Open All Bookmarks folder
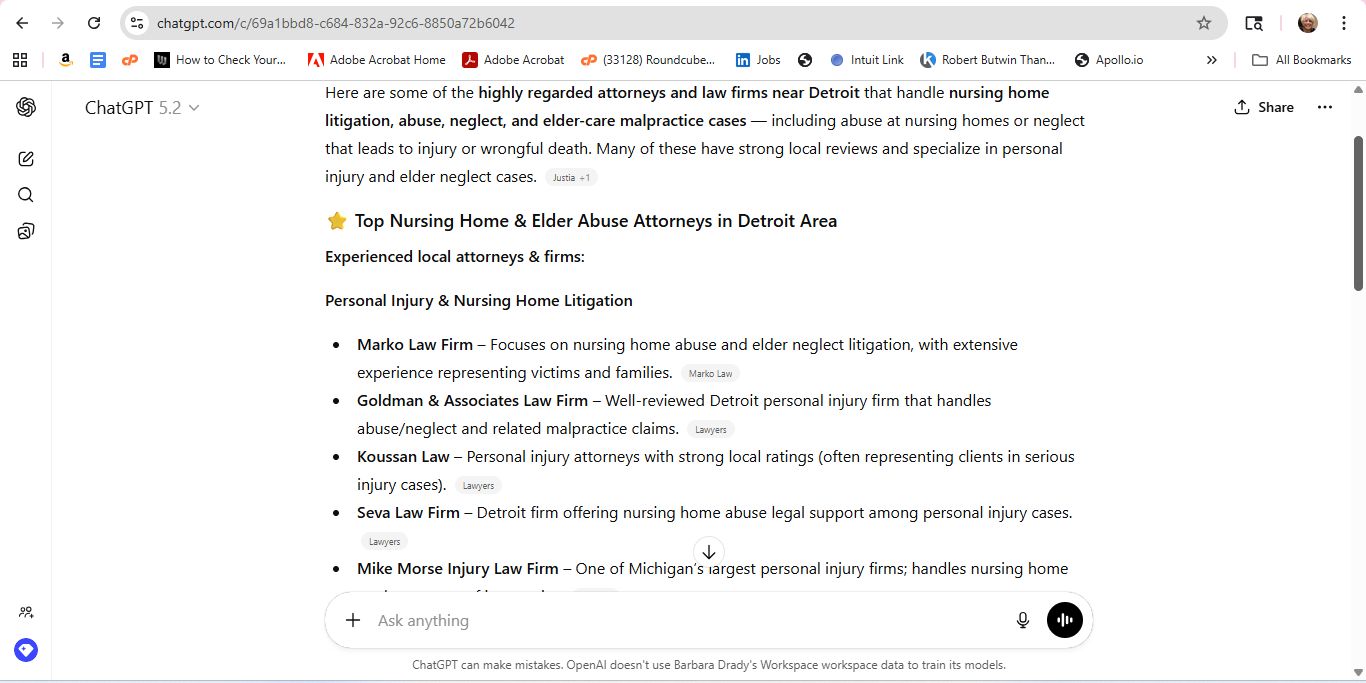1366x683 pixels. click(1302, 60)
